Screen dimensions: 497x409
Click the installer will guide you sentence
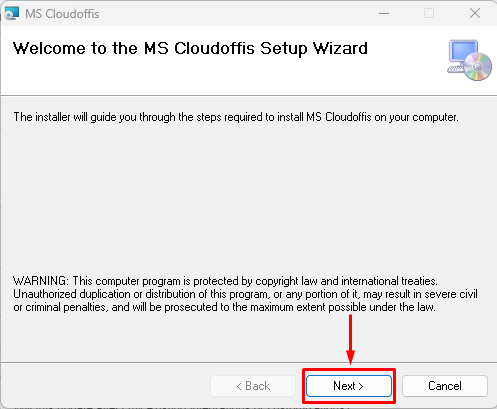click(x=236, y=117)
